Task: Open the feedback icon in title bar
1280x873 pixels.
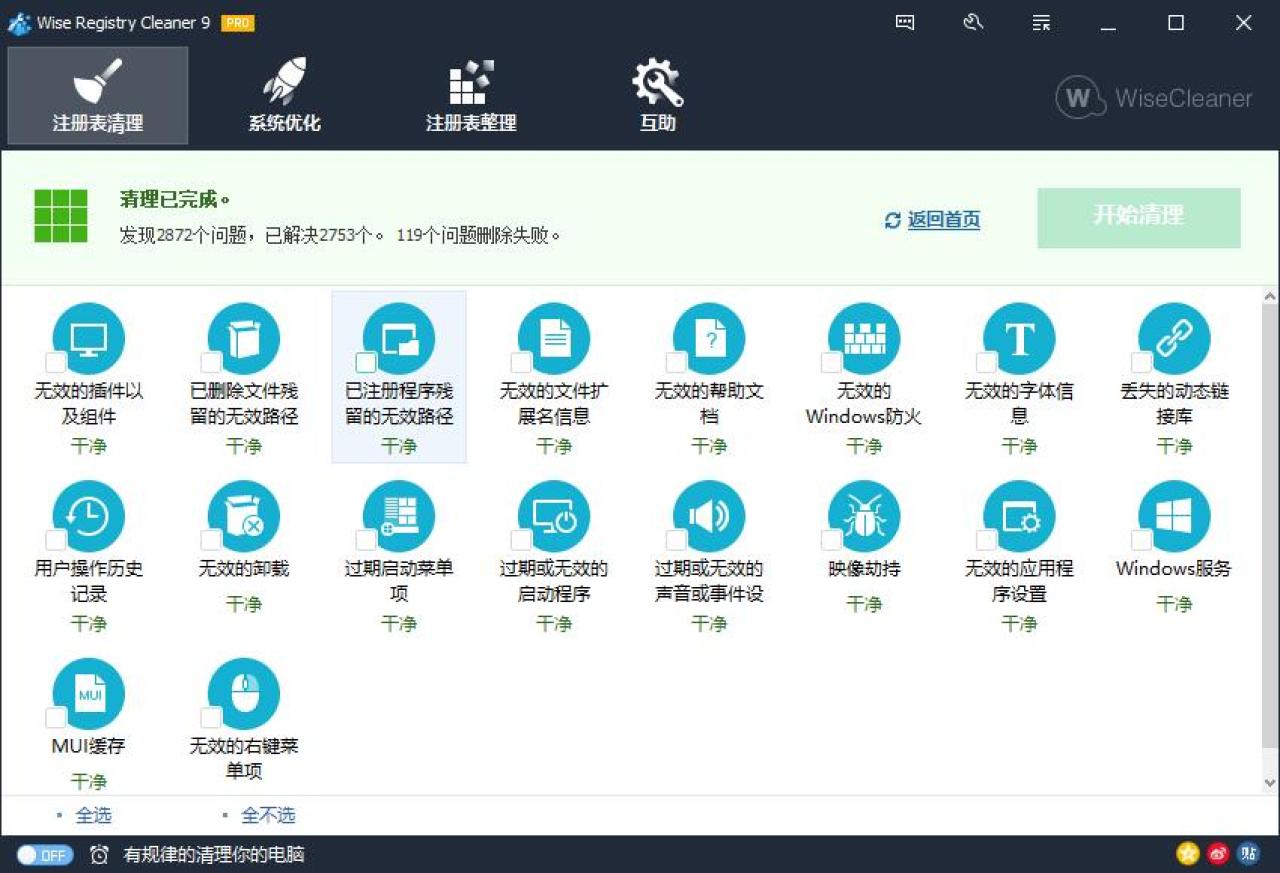Action: point(905,22)
